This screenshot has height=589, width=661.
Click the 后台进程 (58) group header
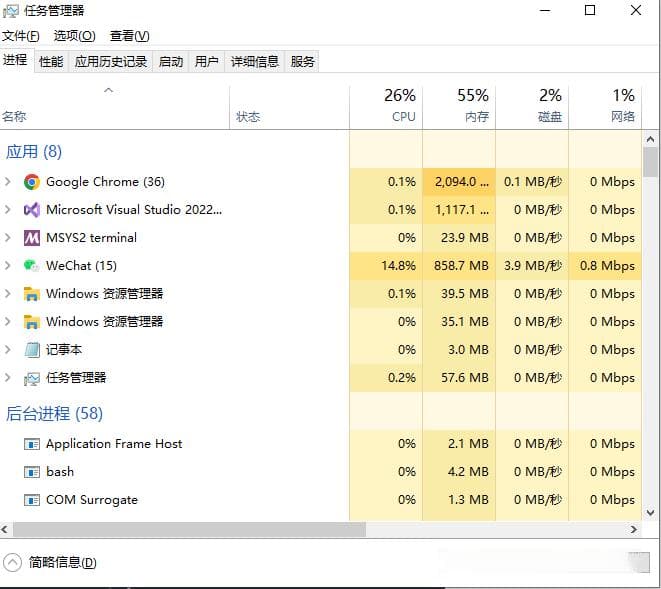[x=54, y=414]
